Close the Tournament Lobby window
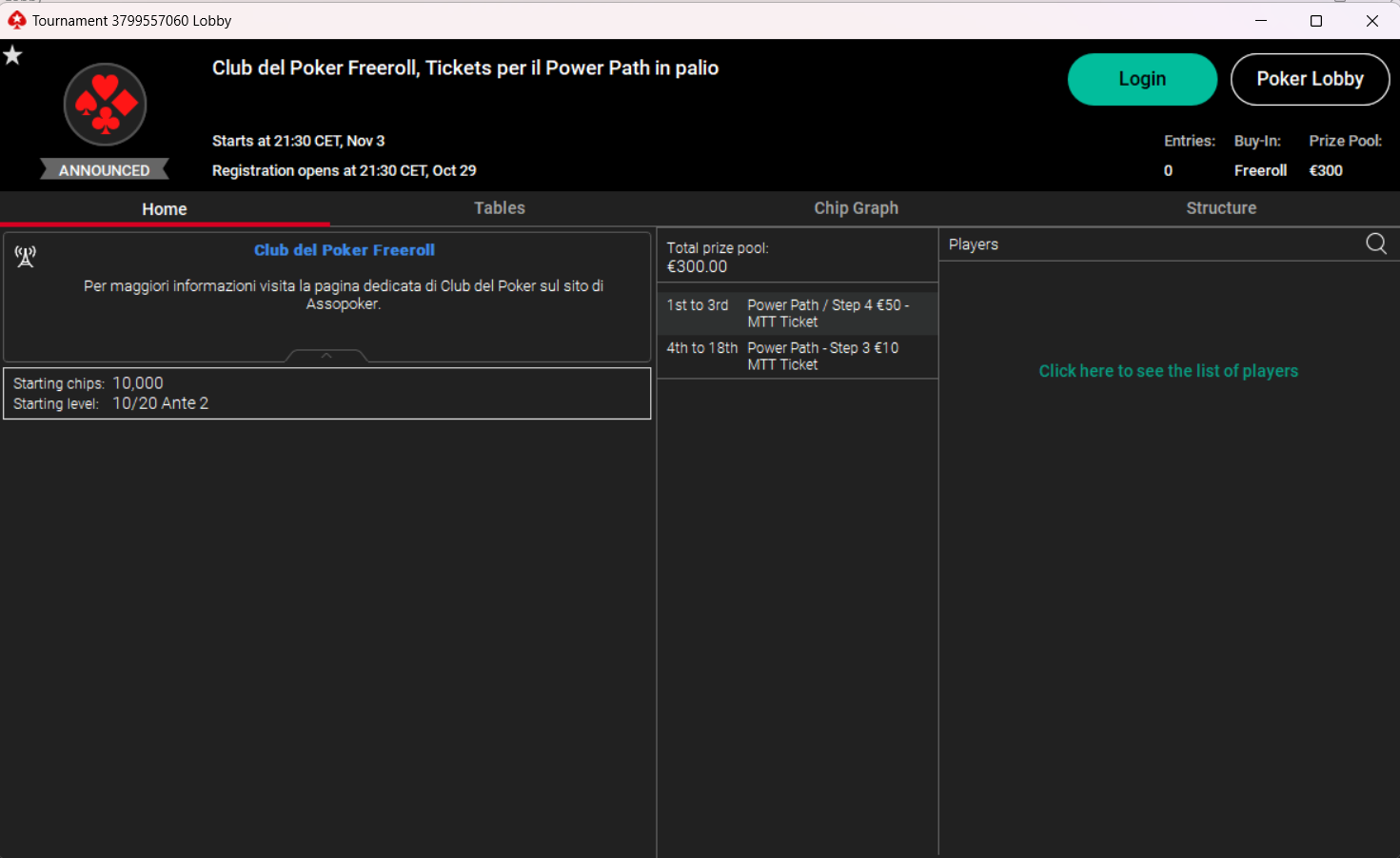 1372,20
